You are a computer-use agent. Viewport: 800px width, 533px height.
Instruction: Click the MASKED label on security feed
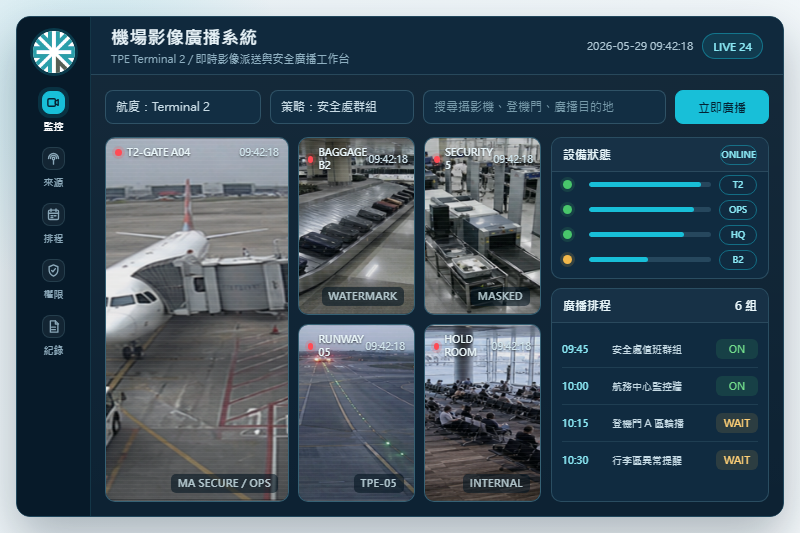500,296
